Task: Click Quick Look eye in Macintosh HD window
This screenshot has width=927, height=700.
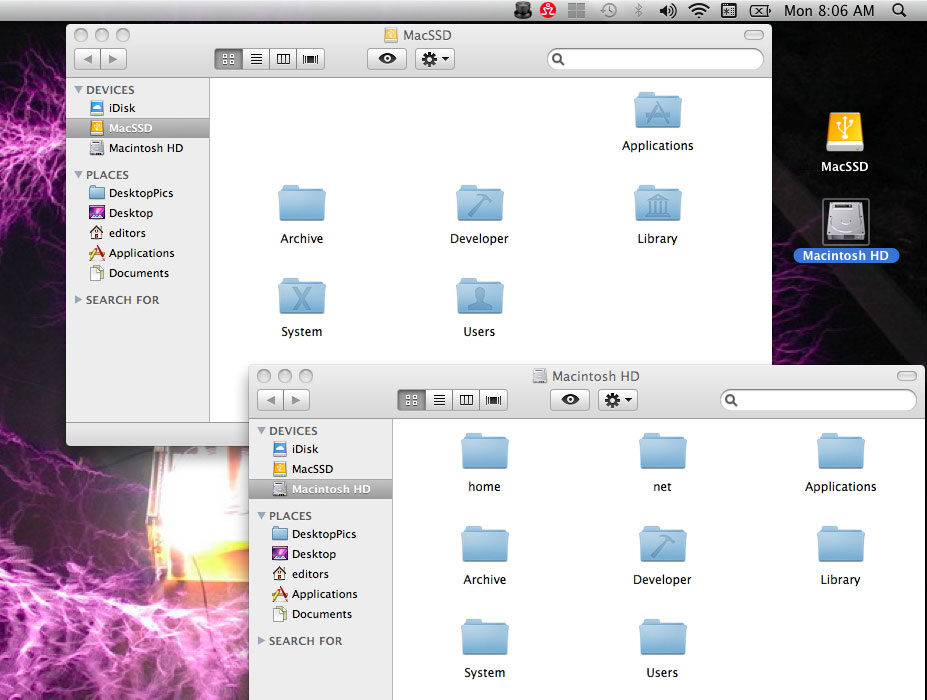Action: click(x=570, y=400)
